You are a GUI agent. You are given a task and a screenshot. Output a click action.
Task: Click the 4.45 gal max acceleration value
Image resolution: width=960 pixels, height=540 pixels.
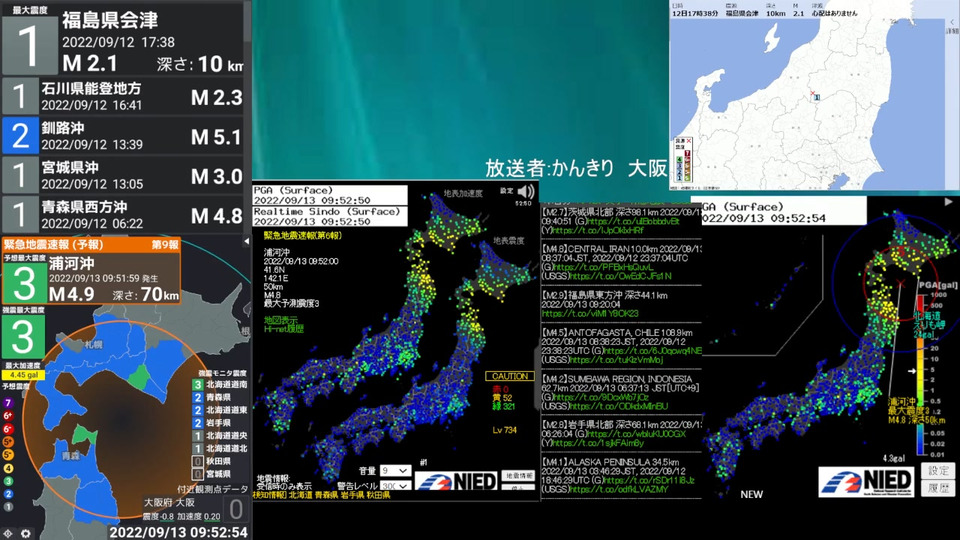24,375
